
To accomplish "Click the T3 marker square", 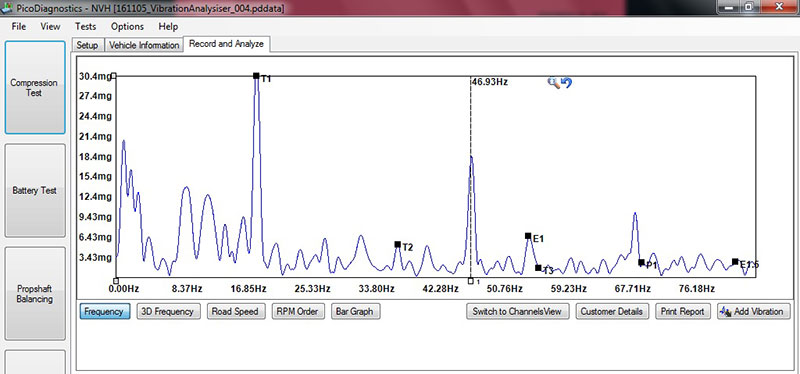I will (538, 268).
